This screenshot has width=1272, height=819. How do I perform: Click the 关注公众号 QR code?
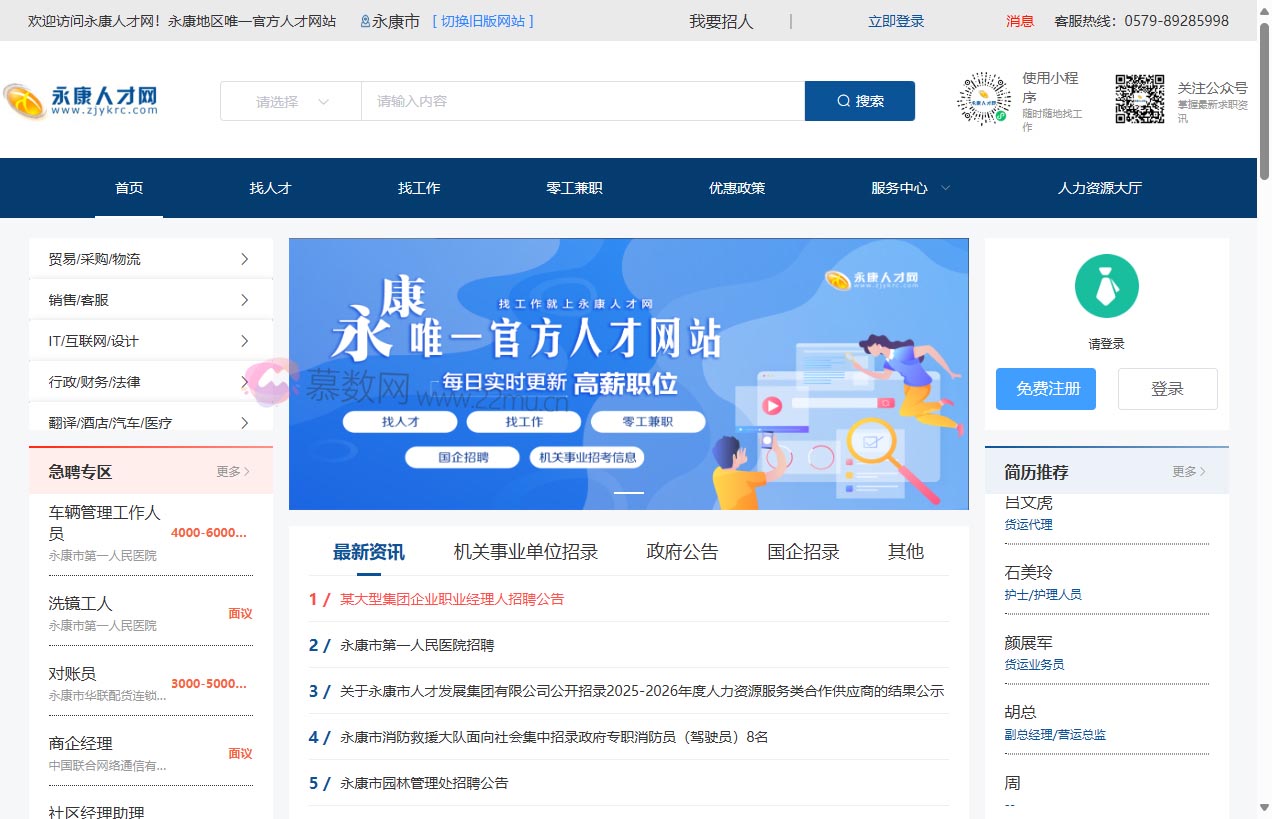[1138, 98]
